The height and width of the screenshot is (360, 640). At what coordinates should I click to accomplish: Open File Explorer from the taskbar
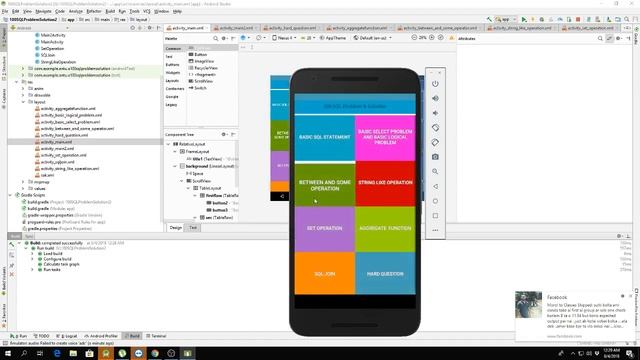(x=73, y=353)
